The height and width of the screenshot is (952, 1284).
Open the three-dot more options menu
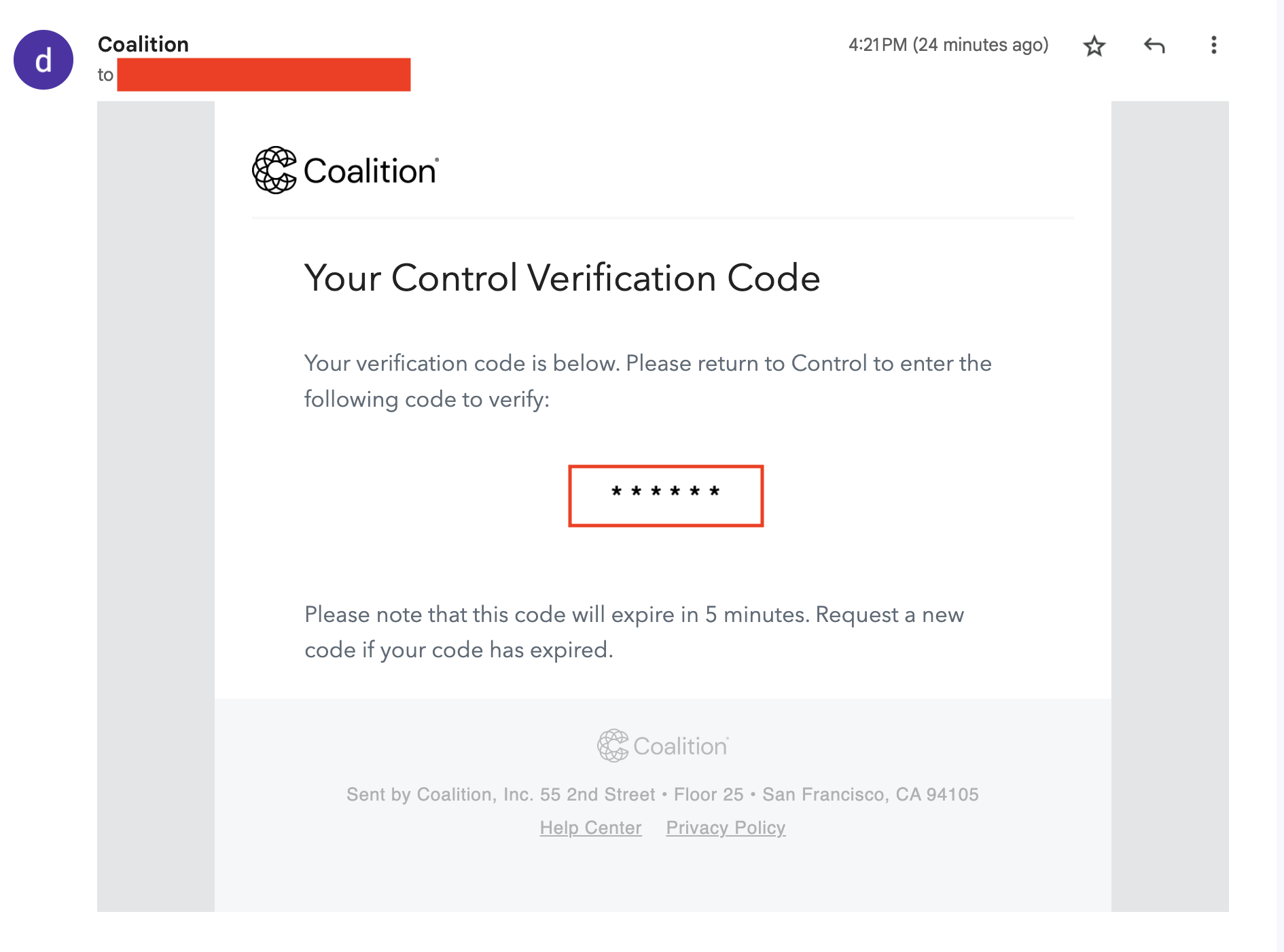click(x=1213, y=45)
